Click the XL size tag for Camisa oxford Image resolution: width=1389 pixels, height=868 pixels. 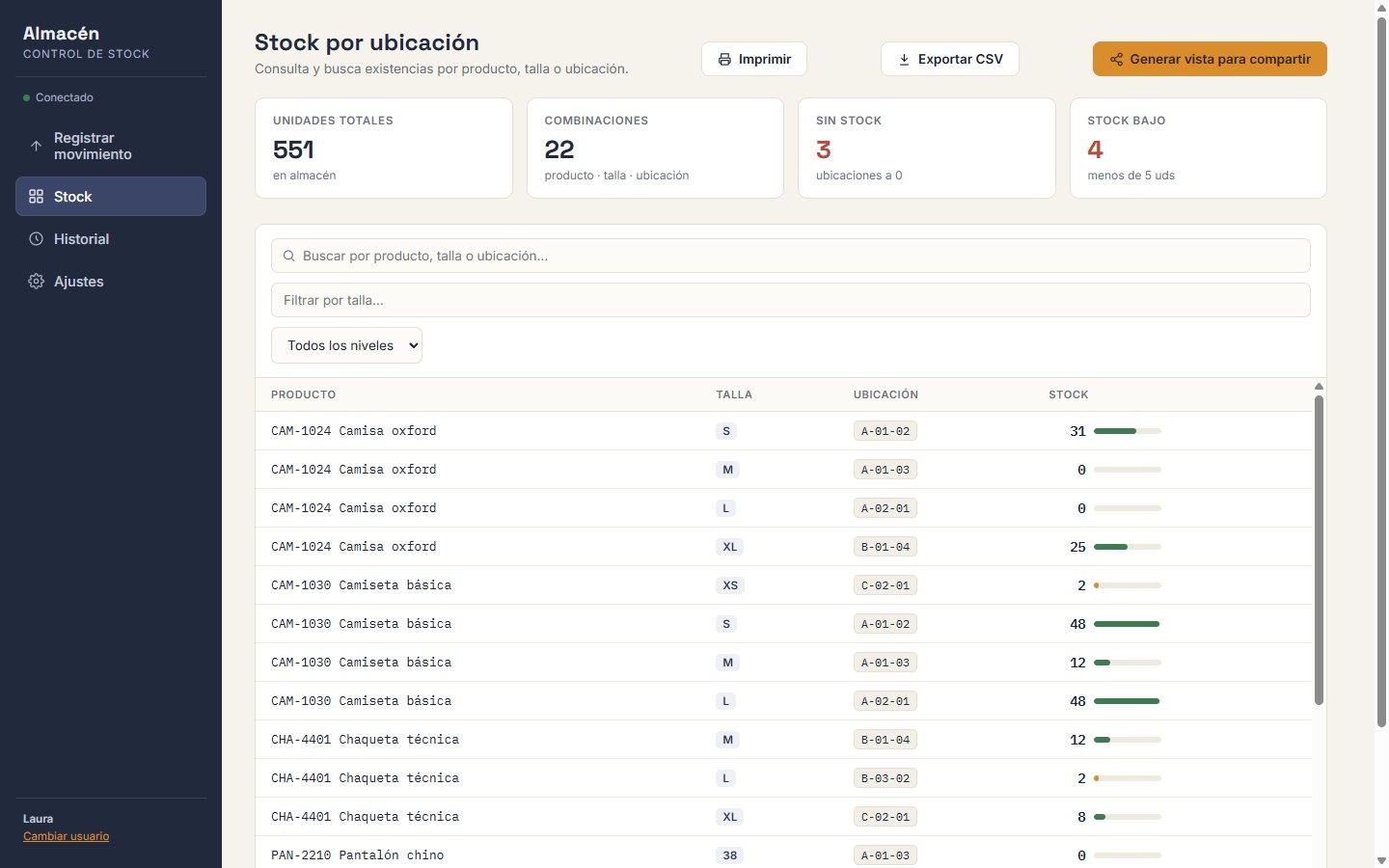click(x=730, y=547)
